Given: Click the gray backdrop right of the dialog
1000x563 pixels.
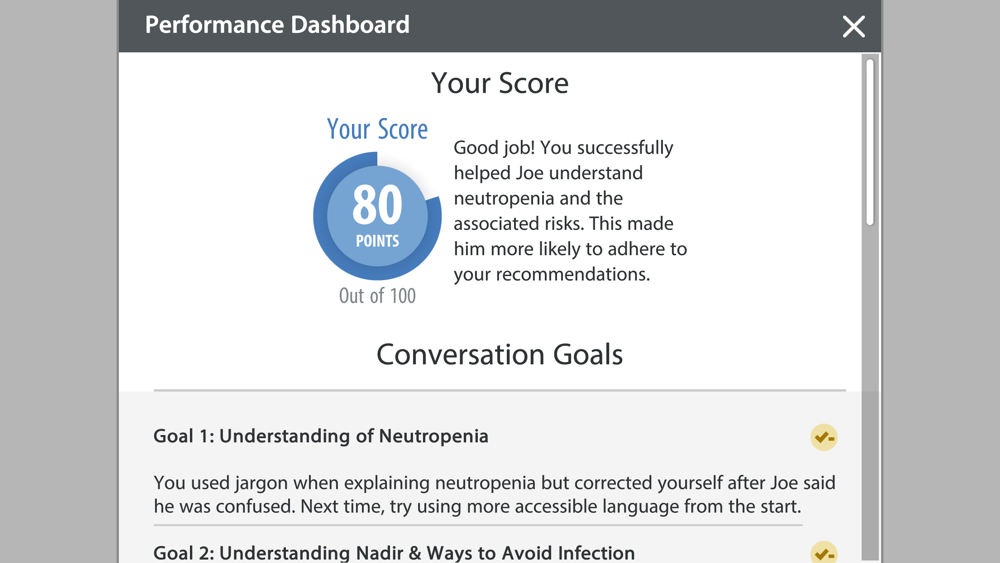Looking at the screenshot, I should 941,281.
